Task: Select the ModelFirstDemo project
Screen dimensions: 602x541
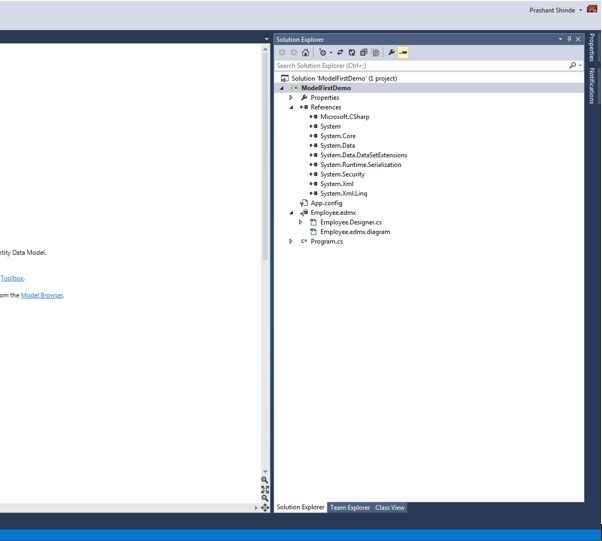Action: [x=326, y=88]
